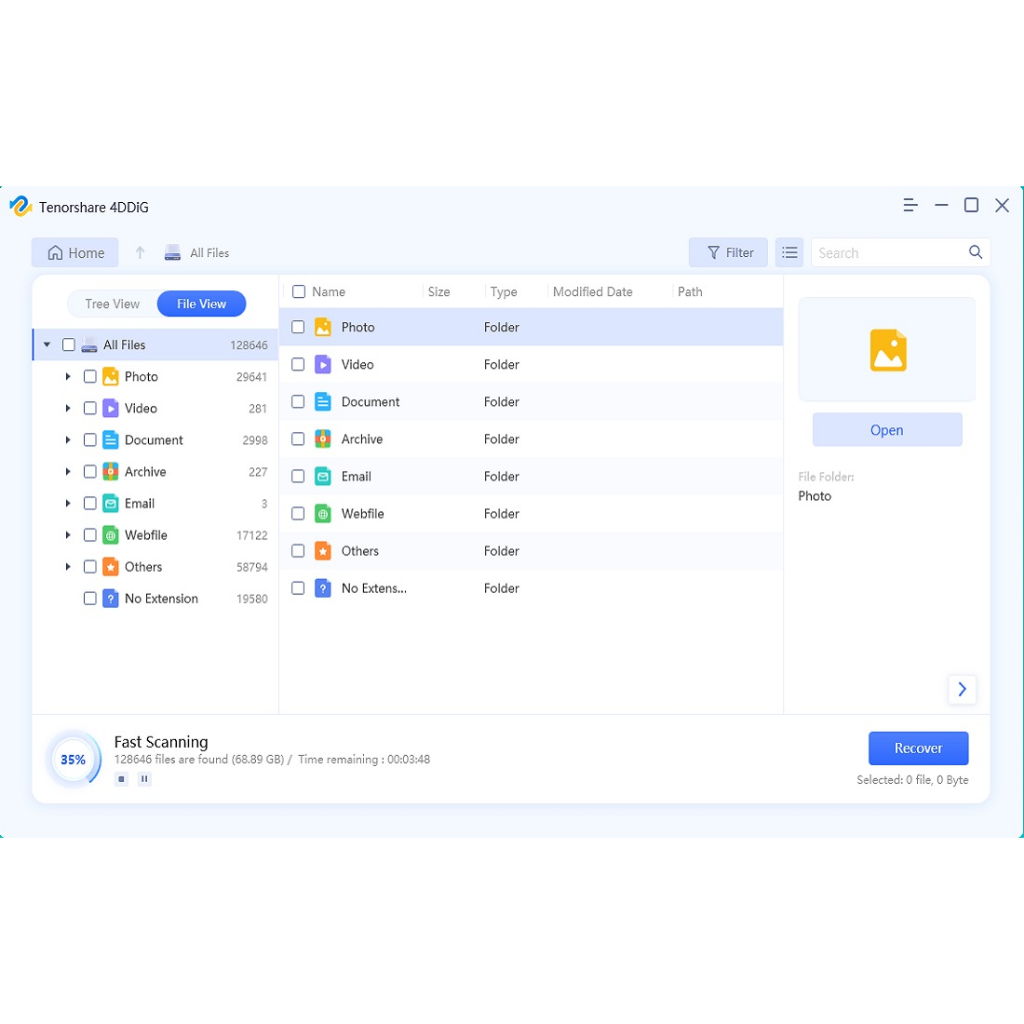Open the Filter options button

pyautogui.click(x=729, y=253)
